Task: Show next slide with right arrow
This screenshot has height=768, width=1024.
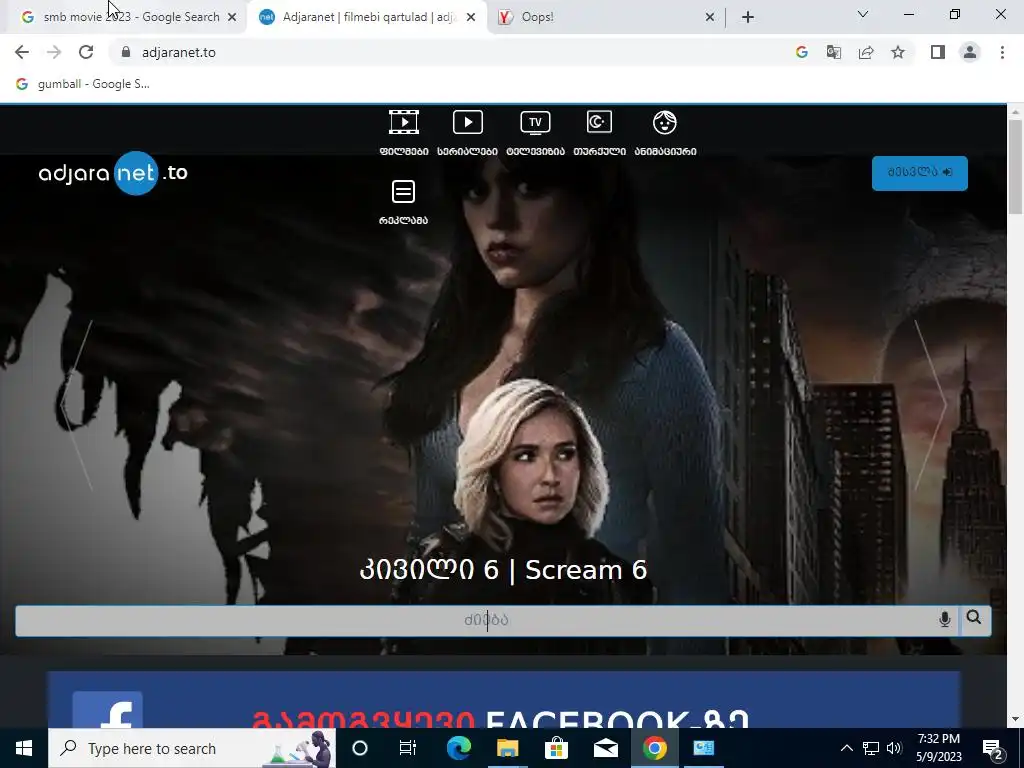Action: pos(931,405)
